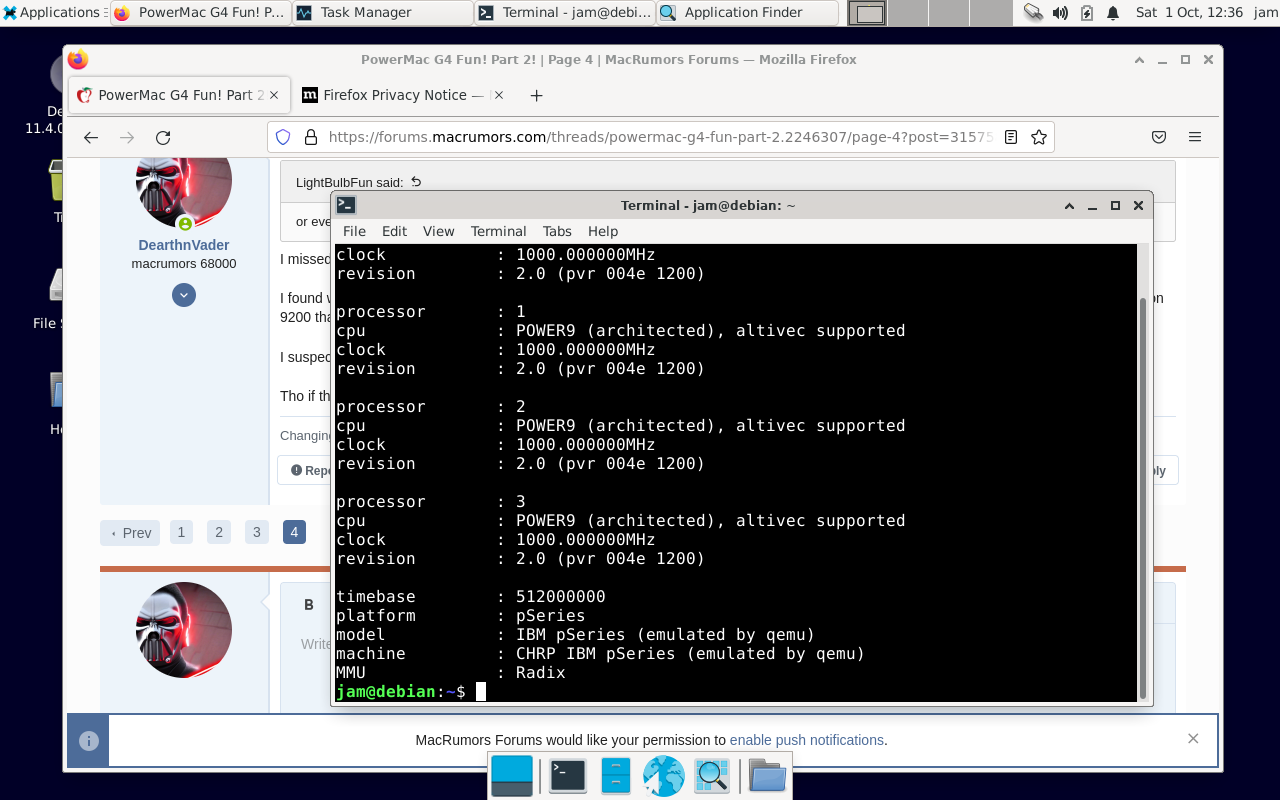Screen dimensions: 1280x800
Task: Click Show Desktop in the dock
Action: click(512, 775)
